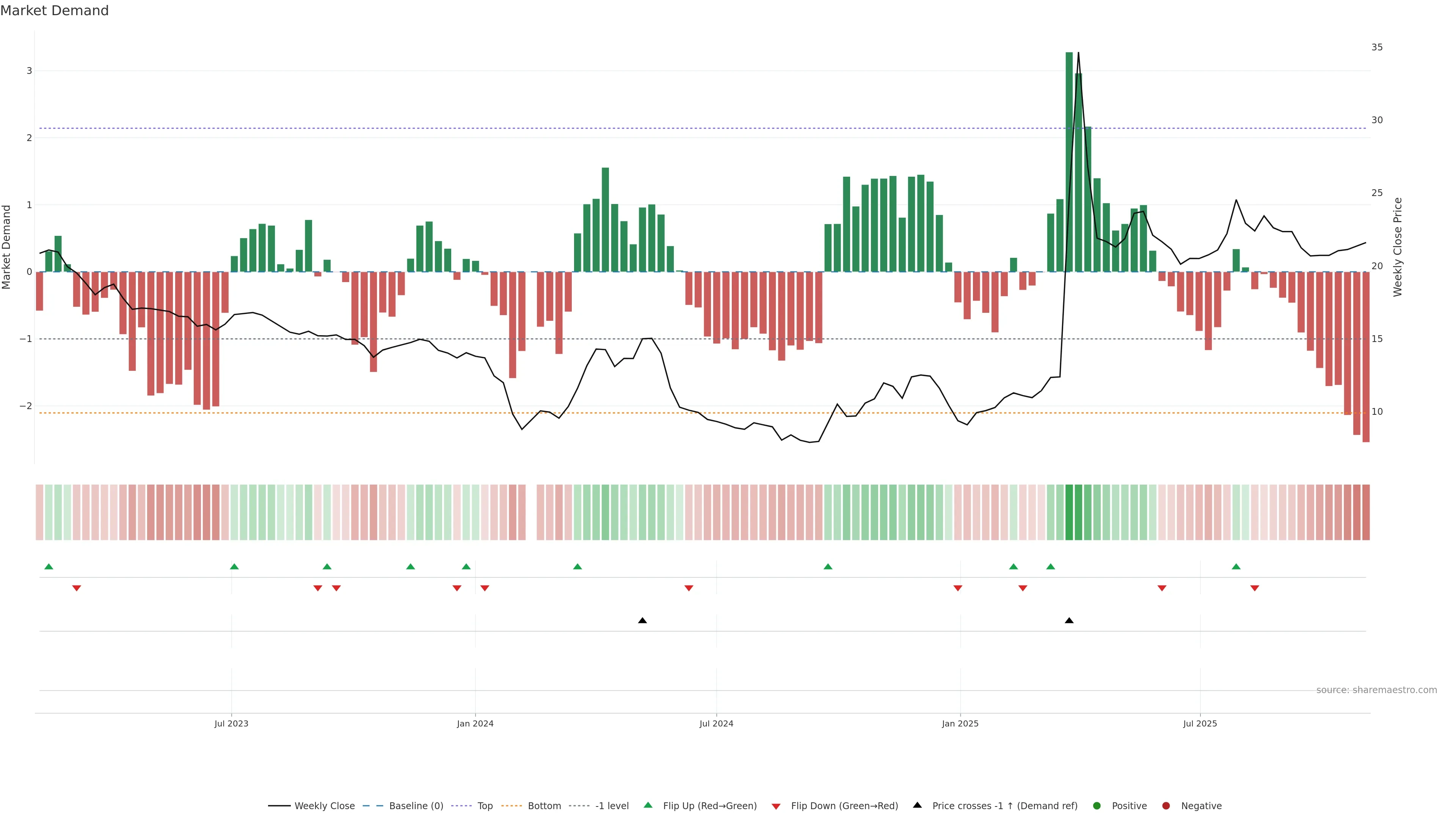Click the rightmost green flip-up marker after Jul 2025
Viewport: 1456px width, 819px height.
(x=1236, y=567)
